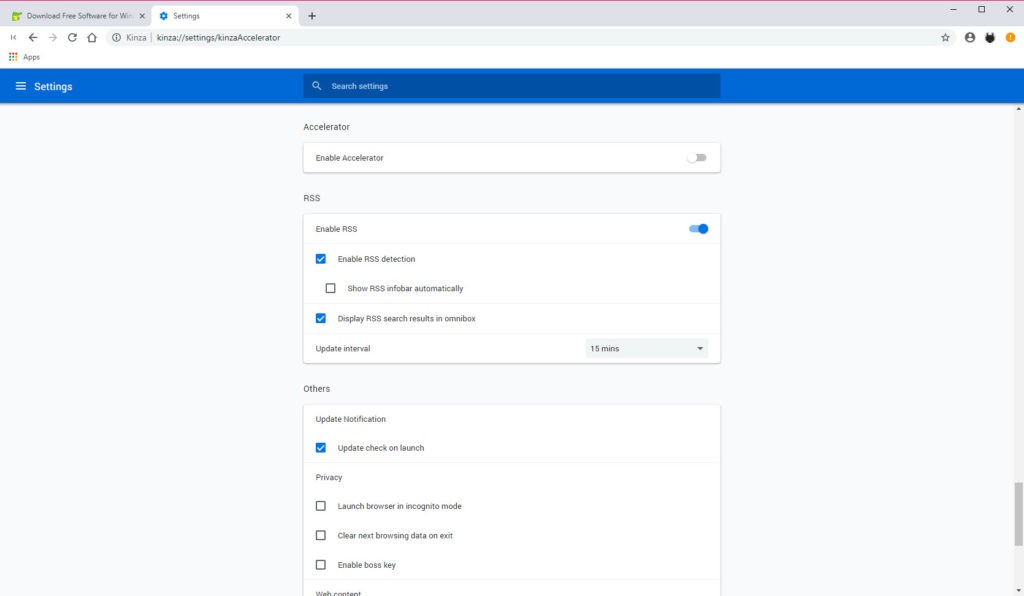Go to the home page

click(92, 37)
